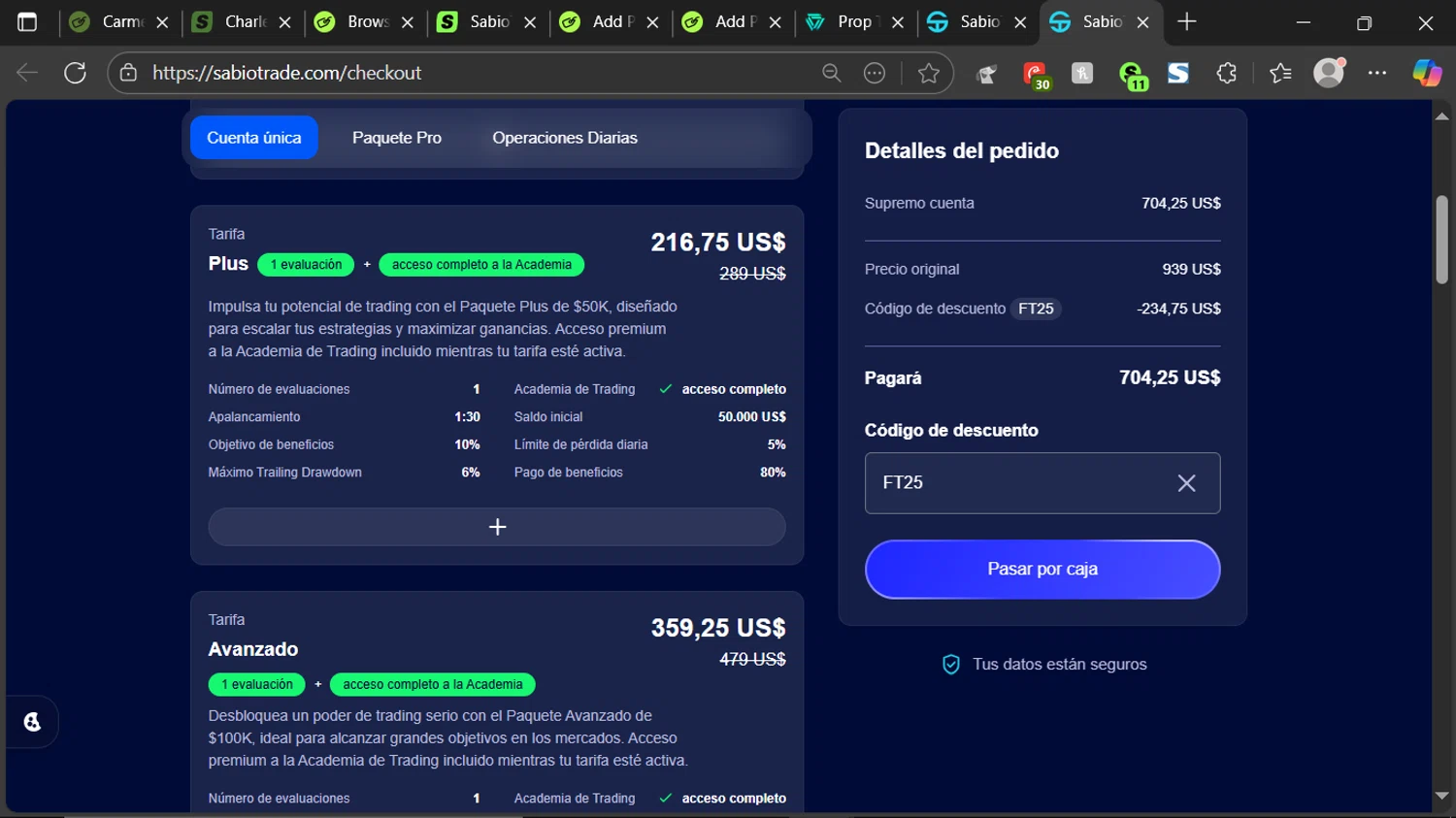Click the Pagará 704,25 US$ total
This screenshot has height=818, width=1456.
1170,377
